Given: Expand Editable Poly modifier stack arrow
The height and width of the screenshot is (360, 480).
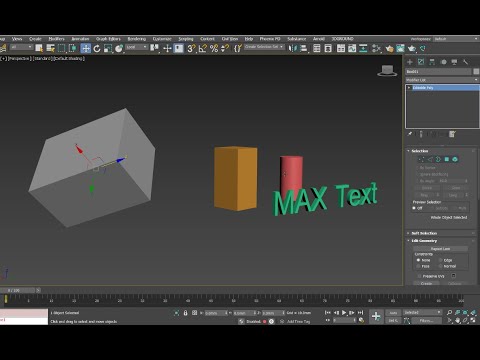Looking at the screenshot, I should pyautogui.click(x=409, y=88).
